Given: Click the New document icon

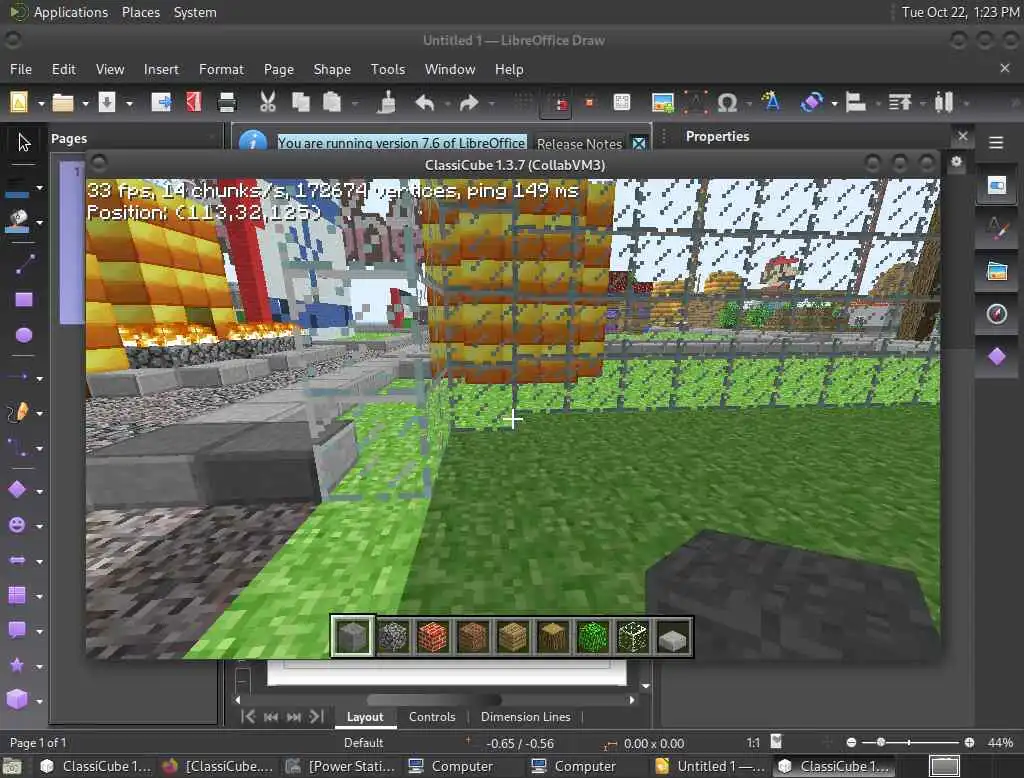Looking at the screenshot, I should 19,103.
